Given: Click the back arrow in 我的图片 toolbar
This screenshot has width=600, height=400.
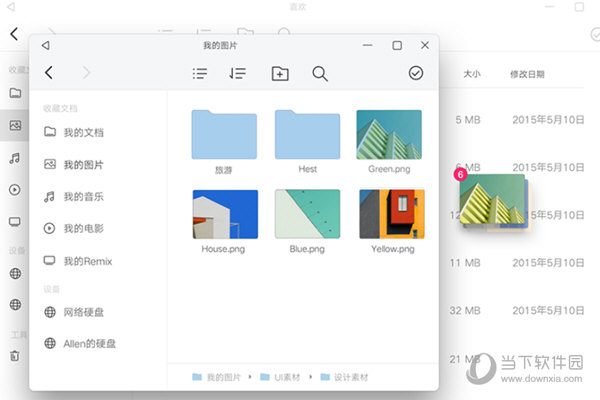Looking at the screenshot, I should tap(49, 72).
